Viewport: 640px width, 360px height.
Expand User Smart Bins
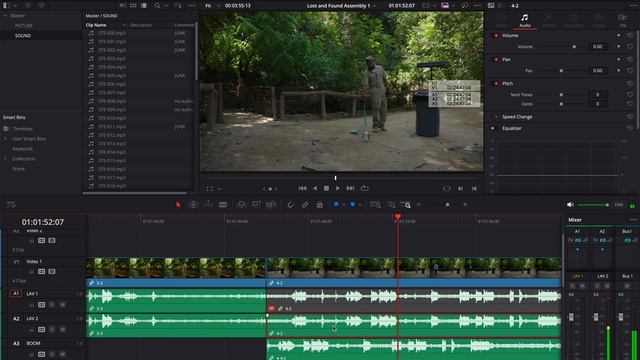[x=5, y=139]
